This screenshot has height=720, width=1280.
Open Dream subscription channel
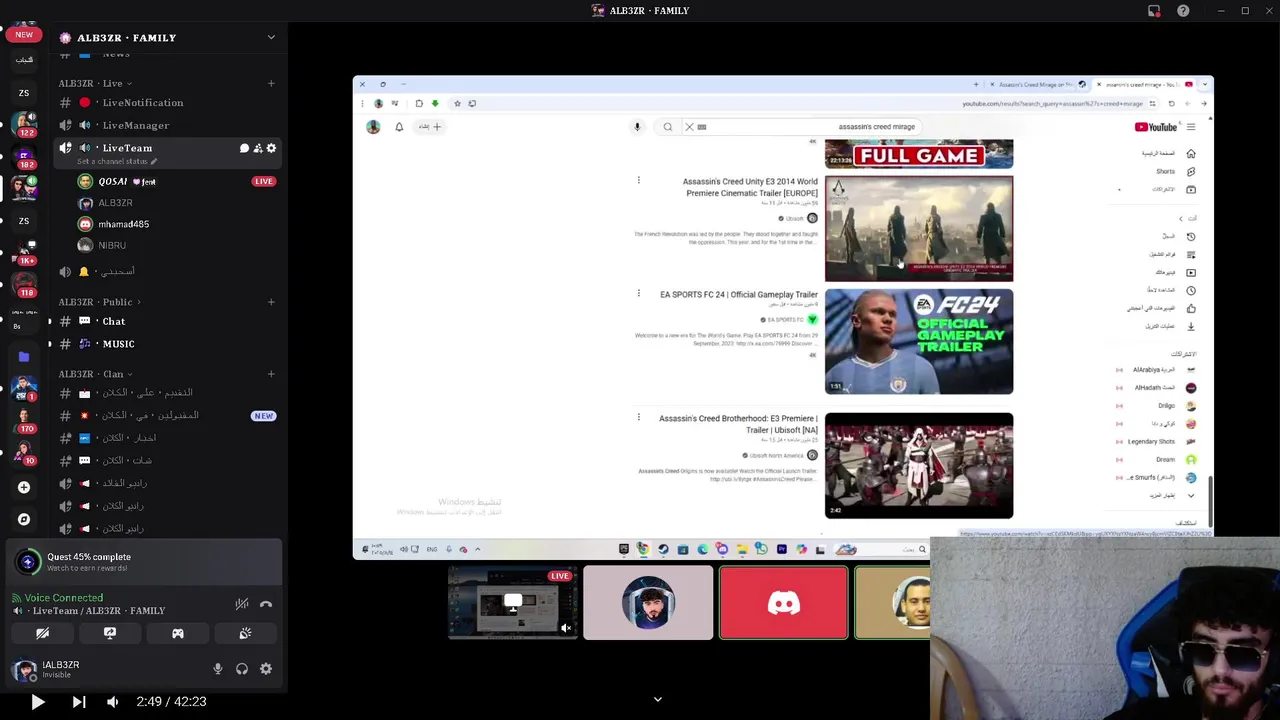[x=1157, y=459]
